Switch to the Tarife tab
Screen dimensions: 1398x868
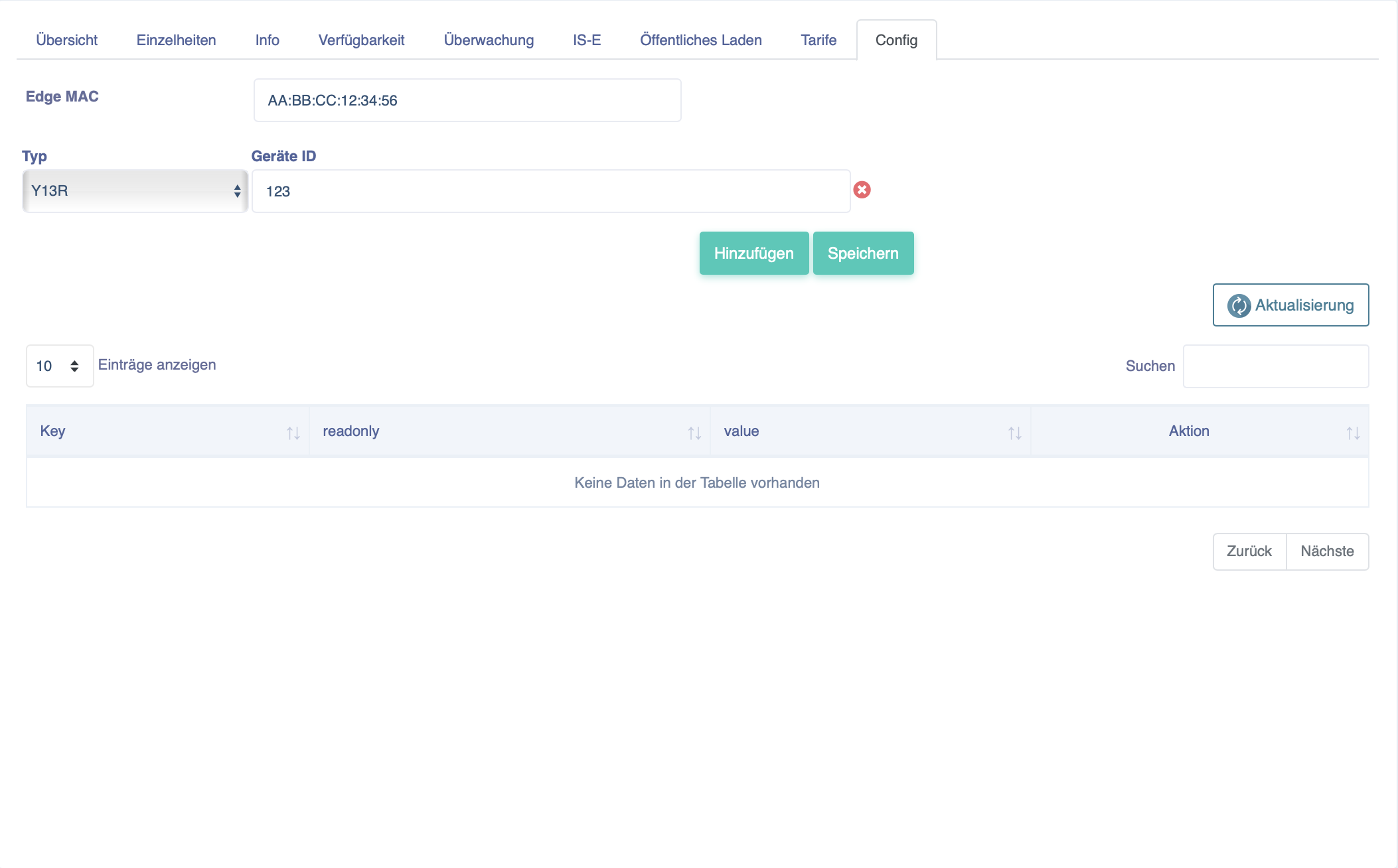tap(818, 40)
